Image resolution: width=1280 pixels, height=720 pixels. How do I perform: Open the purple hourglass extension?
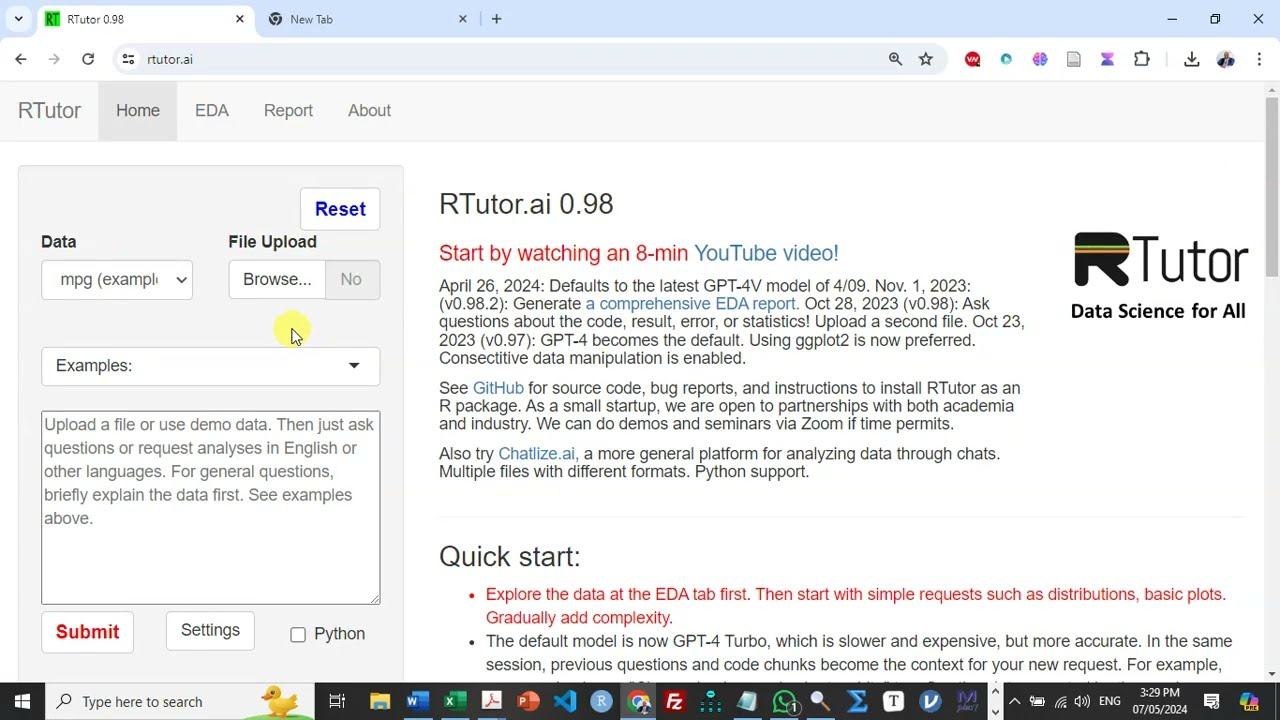[x=1107, y=59]
